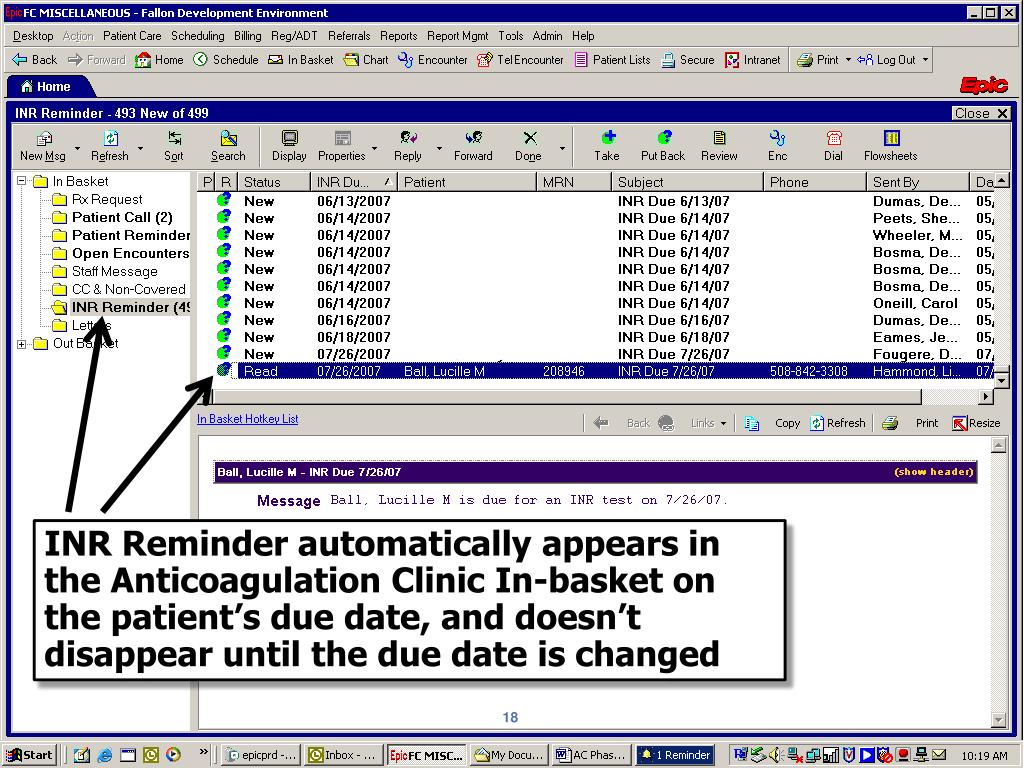Image resolution: width=1024 pixels, height=768 pixels.
Task: Expand the Out Basket tree node
Action: (x=22, y=344)
